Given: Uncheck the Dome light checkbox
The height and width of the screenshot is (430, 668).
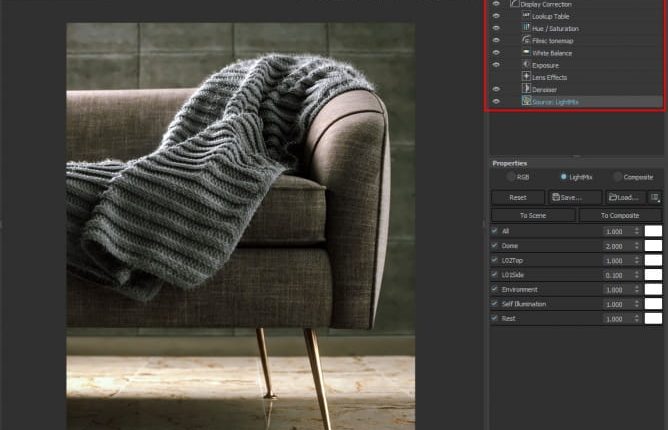Looking at the screenshot, I should 495,245.
